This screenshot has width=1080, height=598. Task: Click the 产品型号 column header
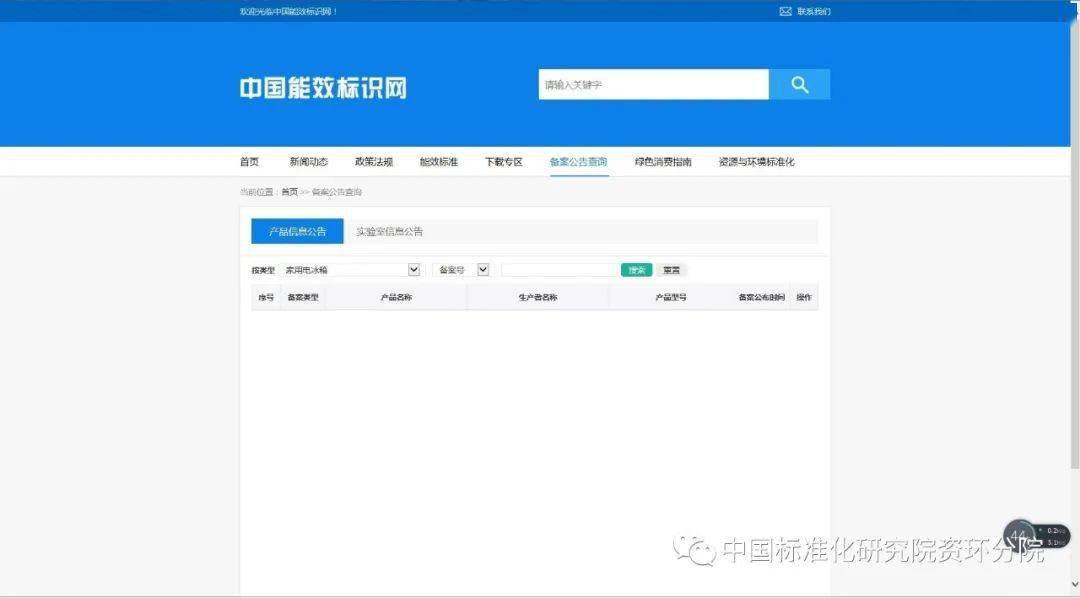click(x=670, y=298)
